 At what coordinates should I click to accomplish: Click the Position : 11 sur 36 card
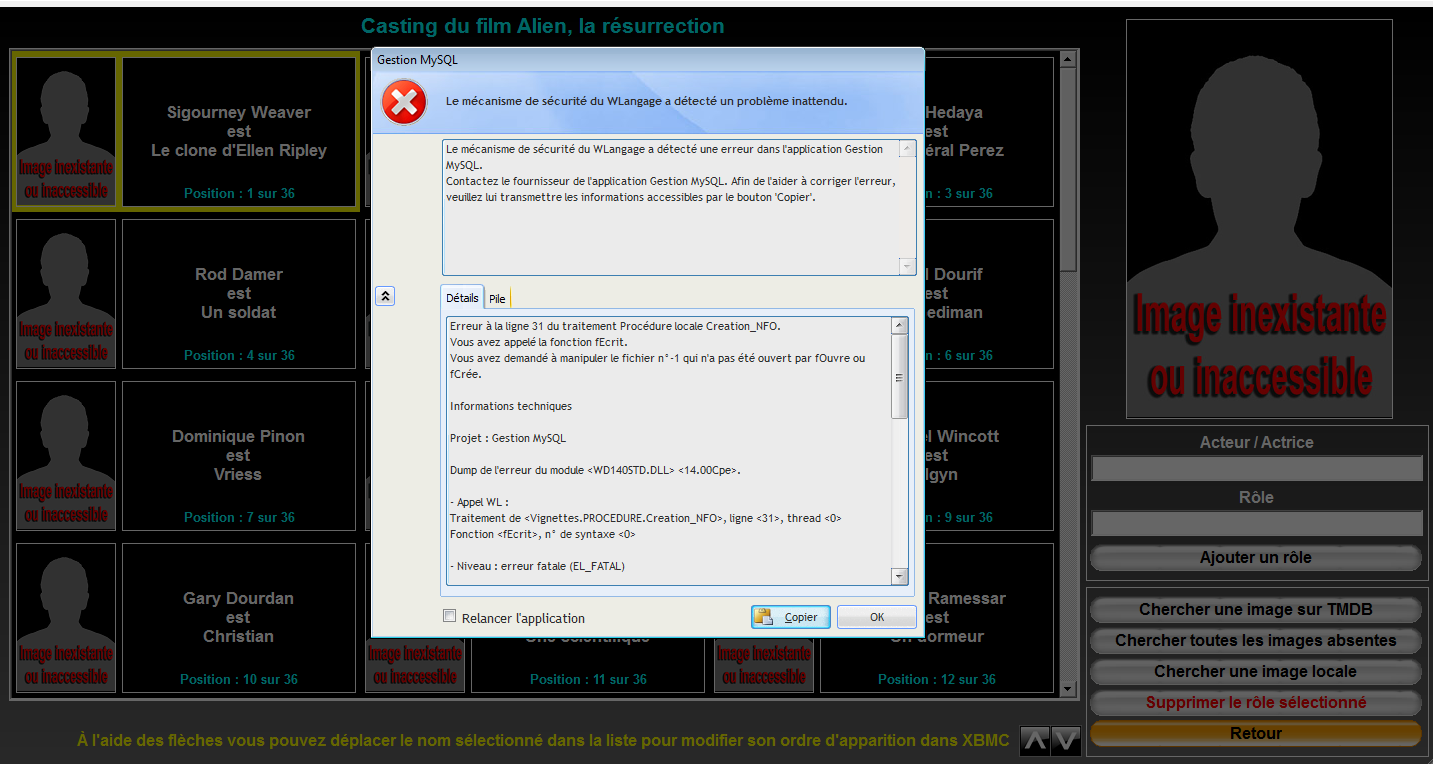click(x=588, y=665)
